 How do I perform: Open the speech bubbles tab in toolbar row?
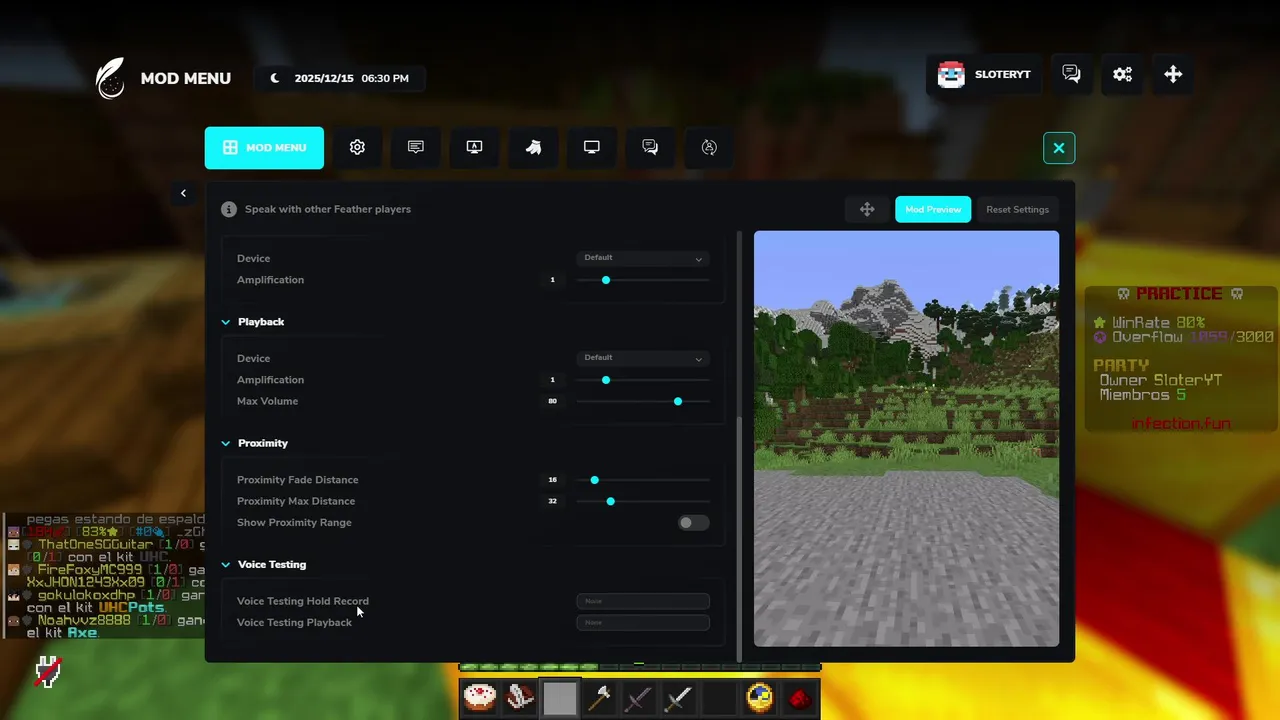650,148
